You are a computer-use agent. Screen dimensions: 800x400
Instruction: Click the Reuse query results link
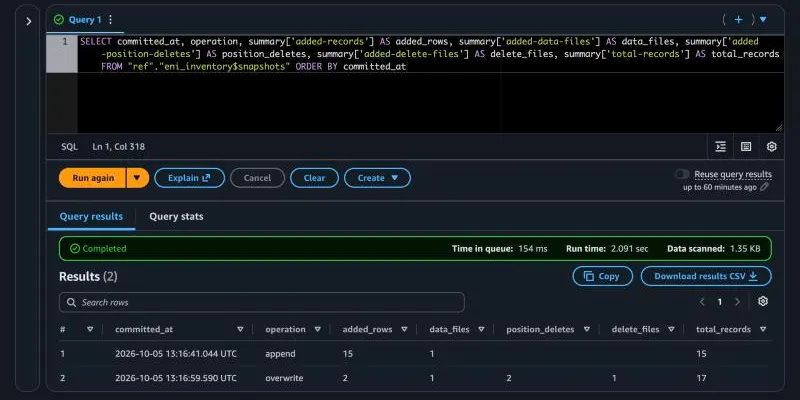pyautogui.click(x=733, y=174)
